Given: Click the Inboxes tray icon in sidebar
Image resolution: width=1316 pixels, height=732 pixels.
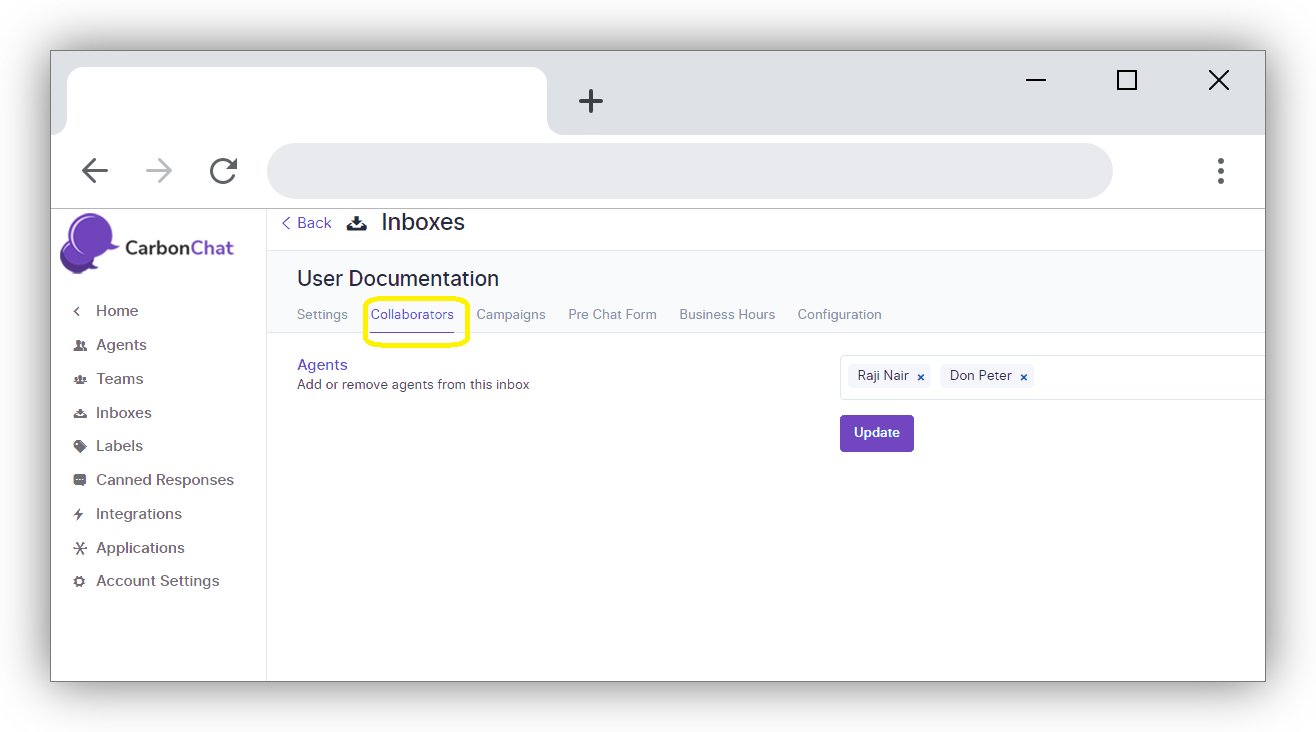Looking at the screenshot, I should coord(80,413).
